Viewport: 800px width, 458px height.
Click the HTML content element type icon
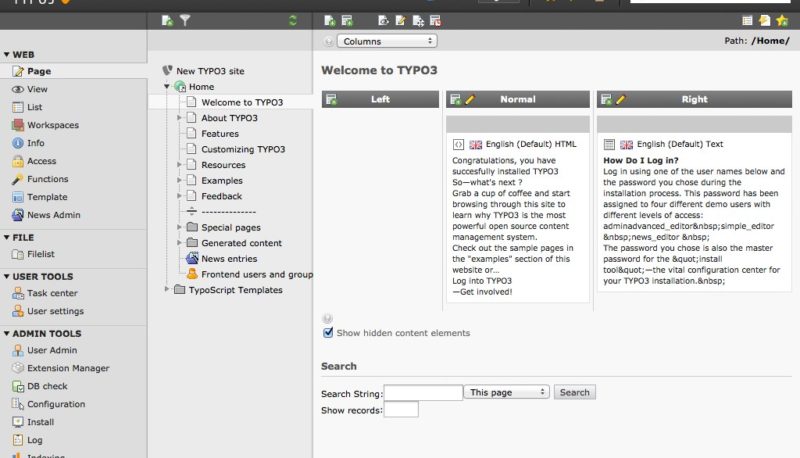point(458,145)
